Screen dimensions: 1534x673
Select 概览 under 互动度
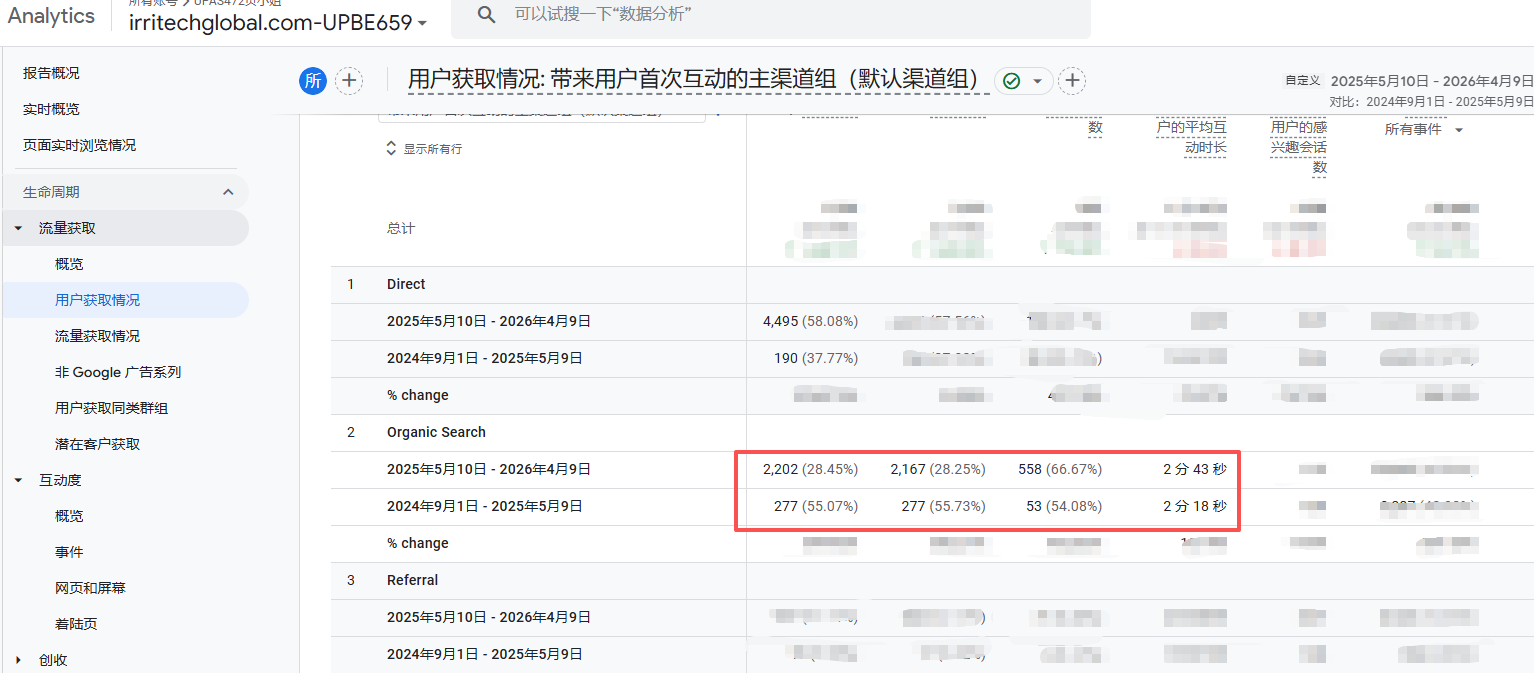[x=69, y=516]
